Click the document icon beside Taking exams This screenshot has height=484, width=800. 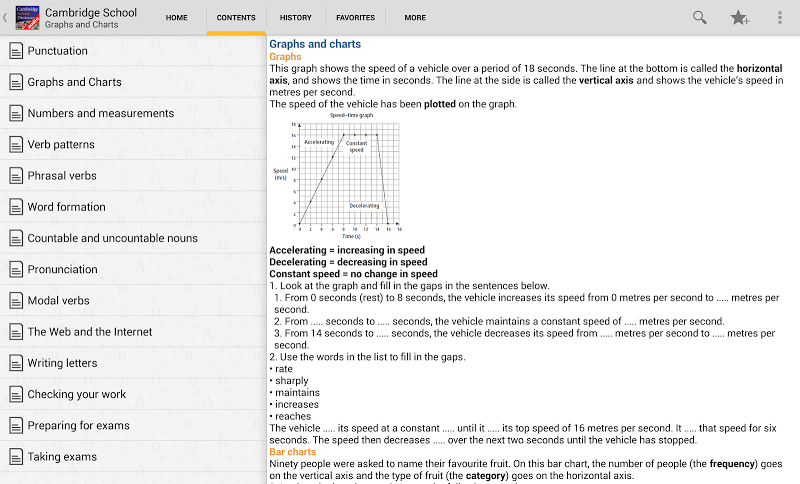point(15,456)
